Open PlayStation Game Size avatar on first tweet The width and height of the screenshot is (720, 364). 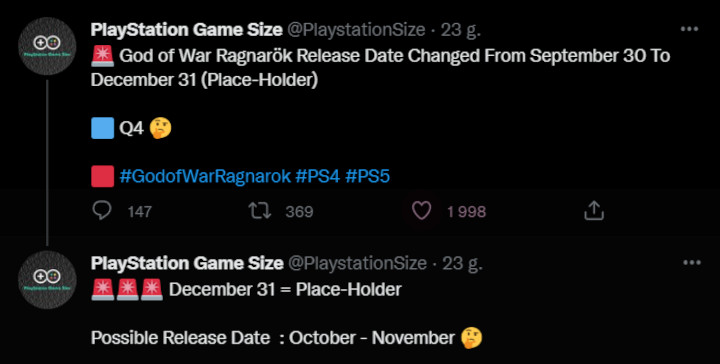(x=47, y=46)
